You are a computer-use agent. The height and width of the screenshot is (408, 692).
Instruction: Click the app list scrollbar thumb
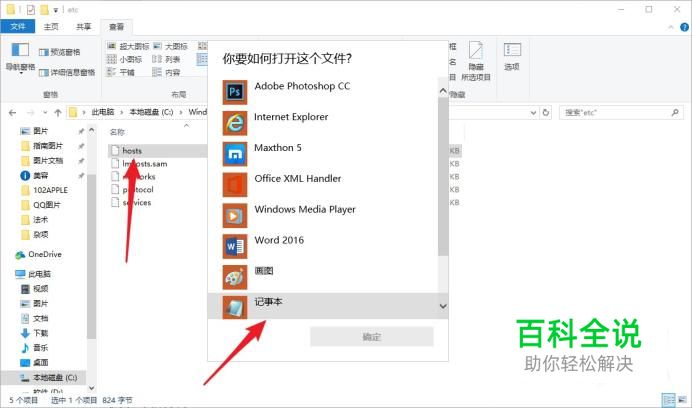(x=443, y=177)
